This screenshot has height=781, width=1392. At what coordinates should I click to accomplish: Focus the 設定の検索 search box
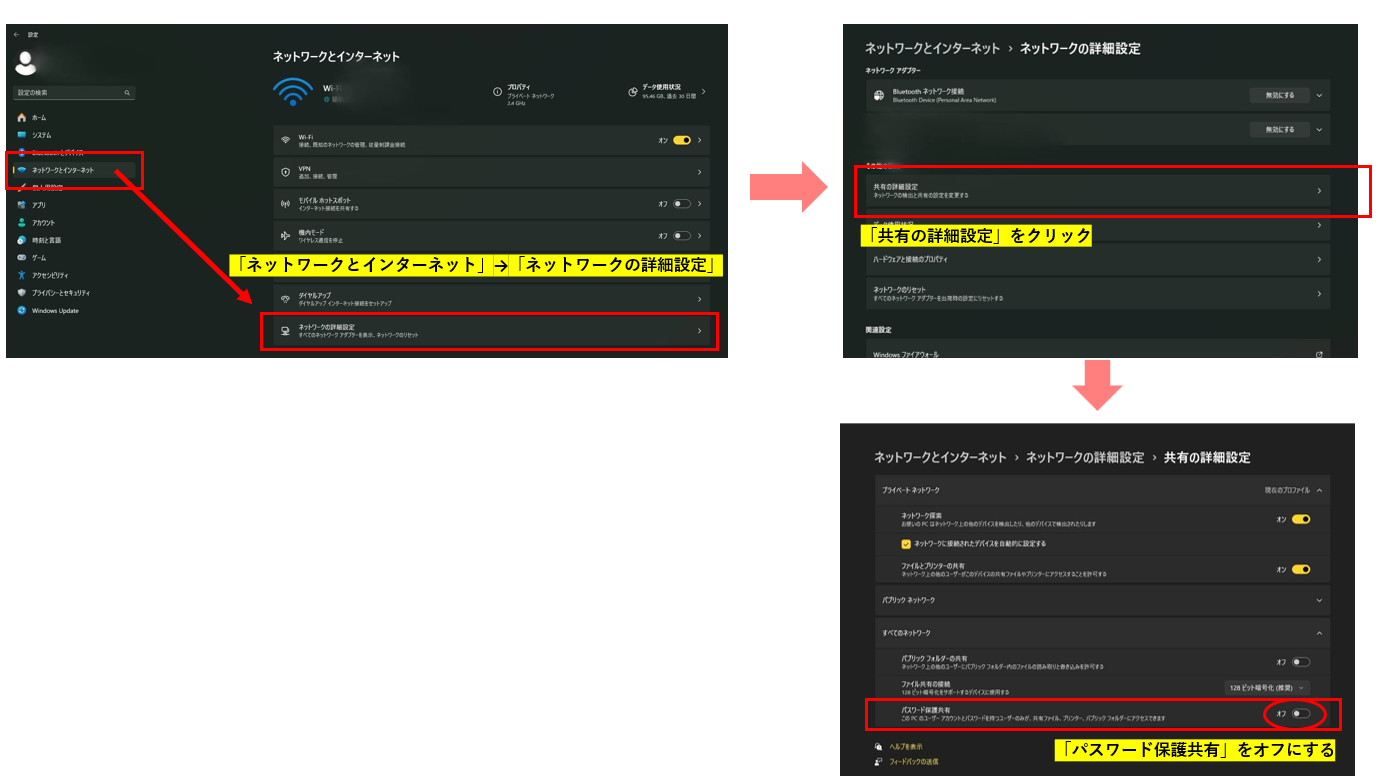pyautogui.click(x=74, y=93)
